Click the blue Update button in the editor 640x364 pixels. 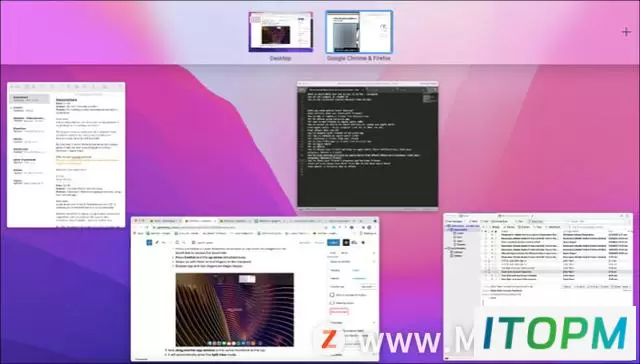point(333,242)
